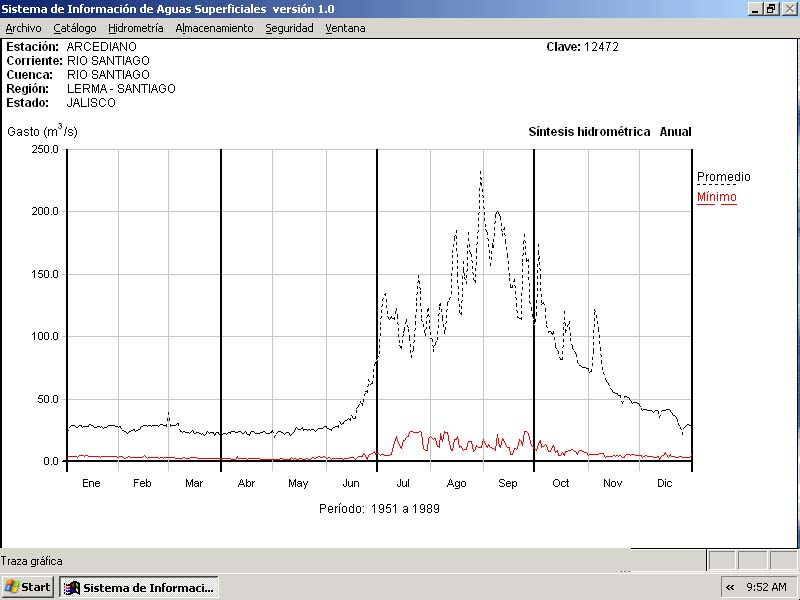This screenshot has width=800, height=600.
Task: Click the Ago month label on the axis
Action: coord(456,483)
